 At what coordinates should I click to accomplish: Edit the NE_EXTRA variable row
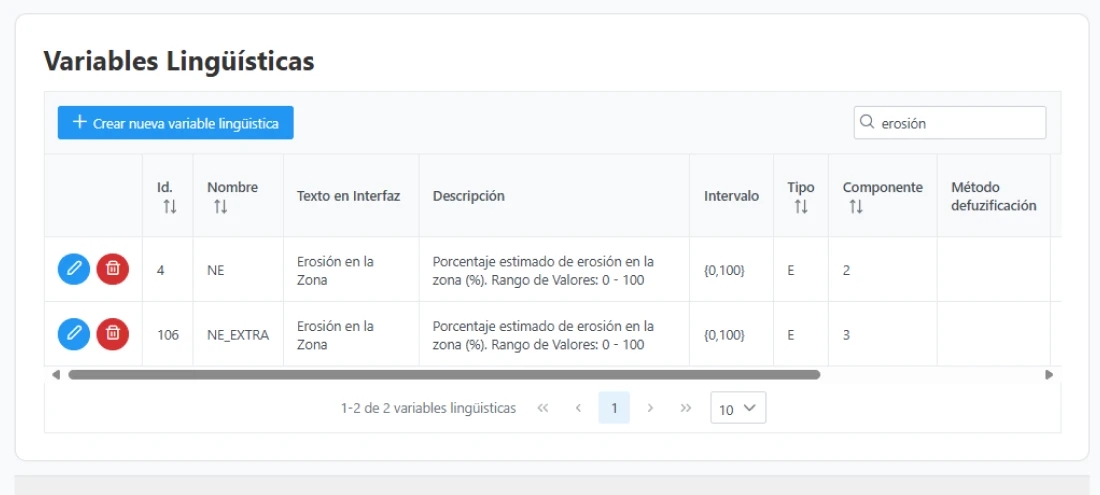tap(74, 334)
